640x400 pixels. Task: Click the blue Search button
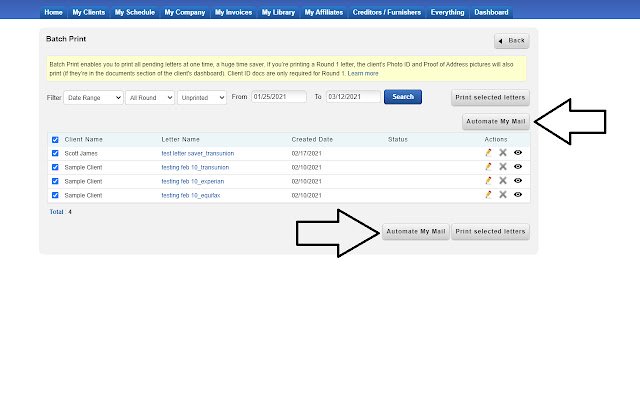click(x=403, y=97)
